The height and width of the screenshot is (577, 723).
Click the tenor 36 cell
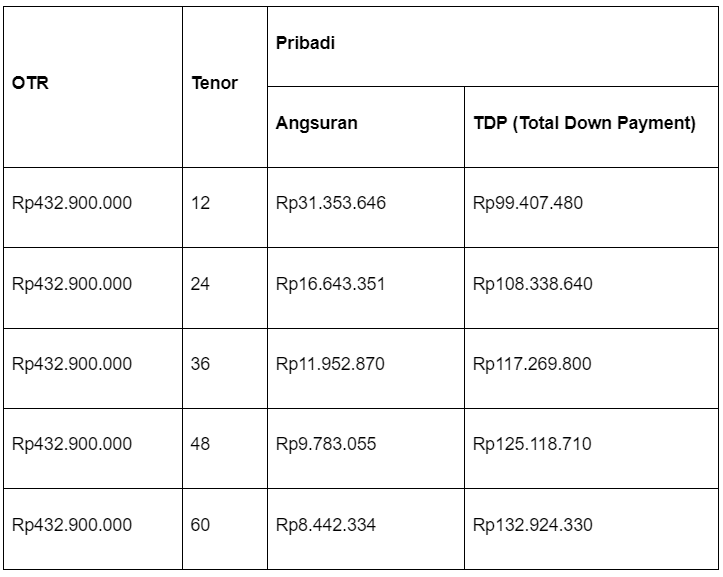[x=201, y=364]
